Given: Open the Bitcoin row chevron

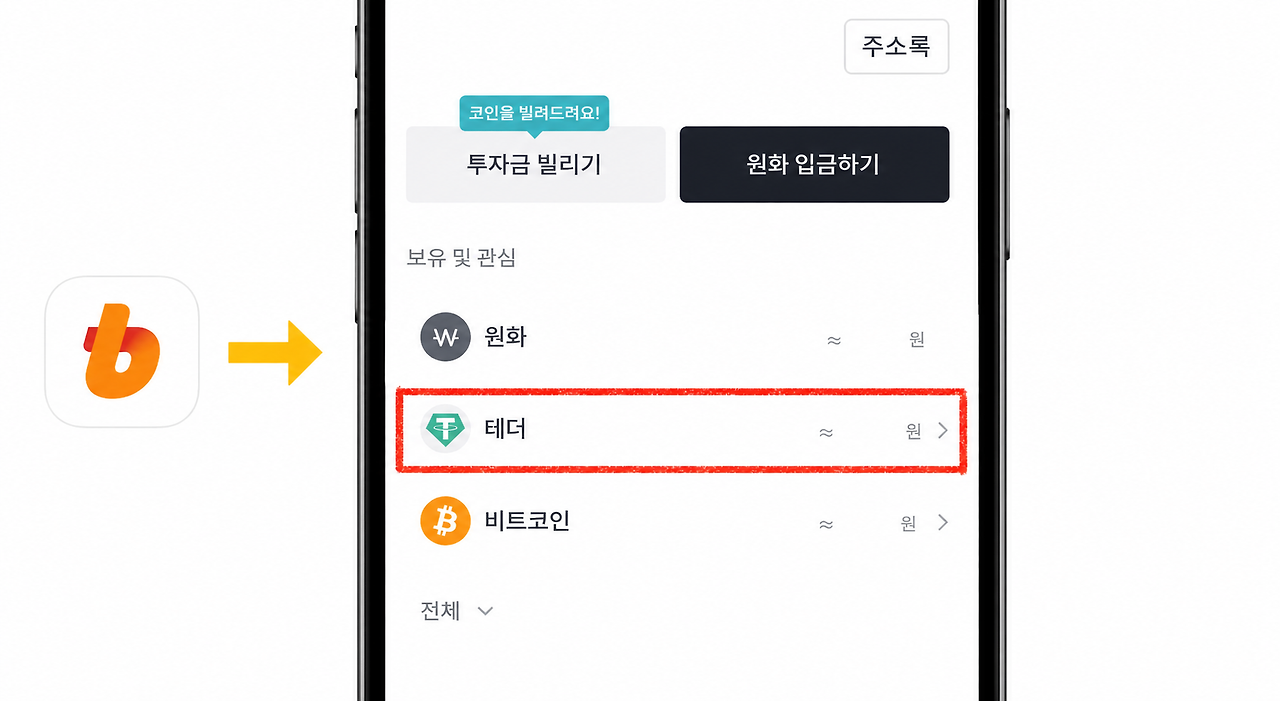Looking at the screenshot, I should (942, 522).
